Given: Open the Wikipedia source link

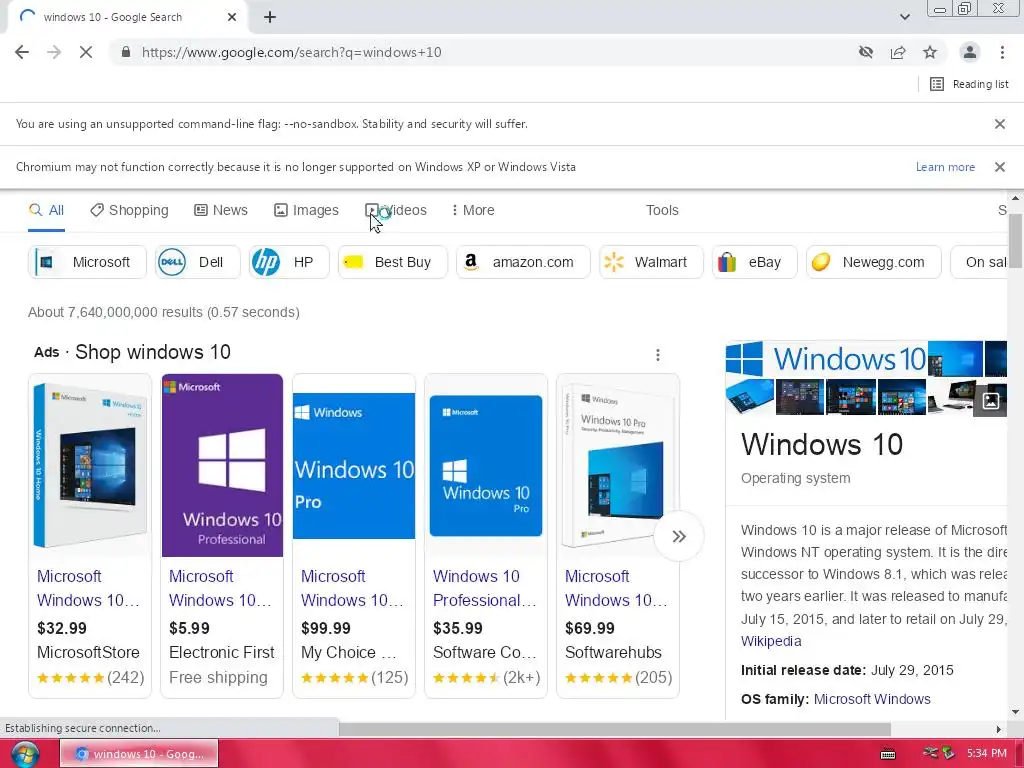Looking at the screenshot, I should point(771,641).
